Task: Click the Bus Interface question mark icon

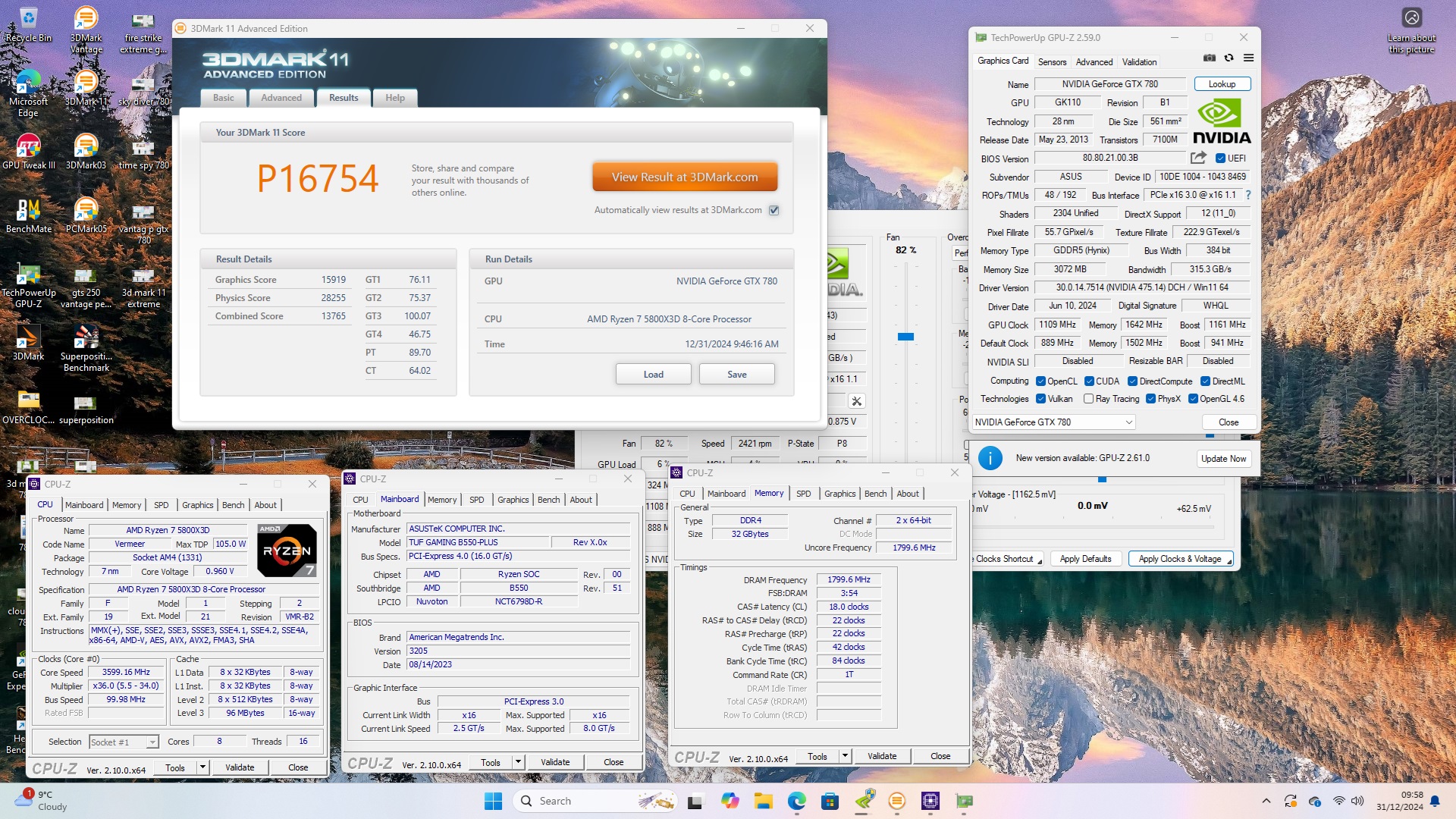Action: pyautogui.click(x=1247, y=195)
